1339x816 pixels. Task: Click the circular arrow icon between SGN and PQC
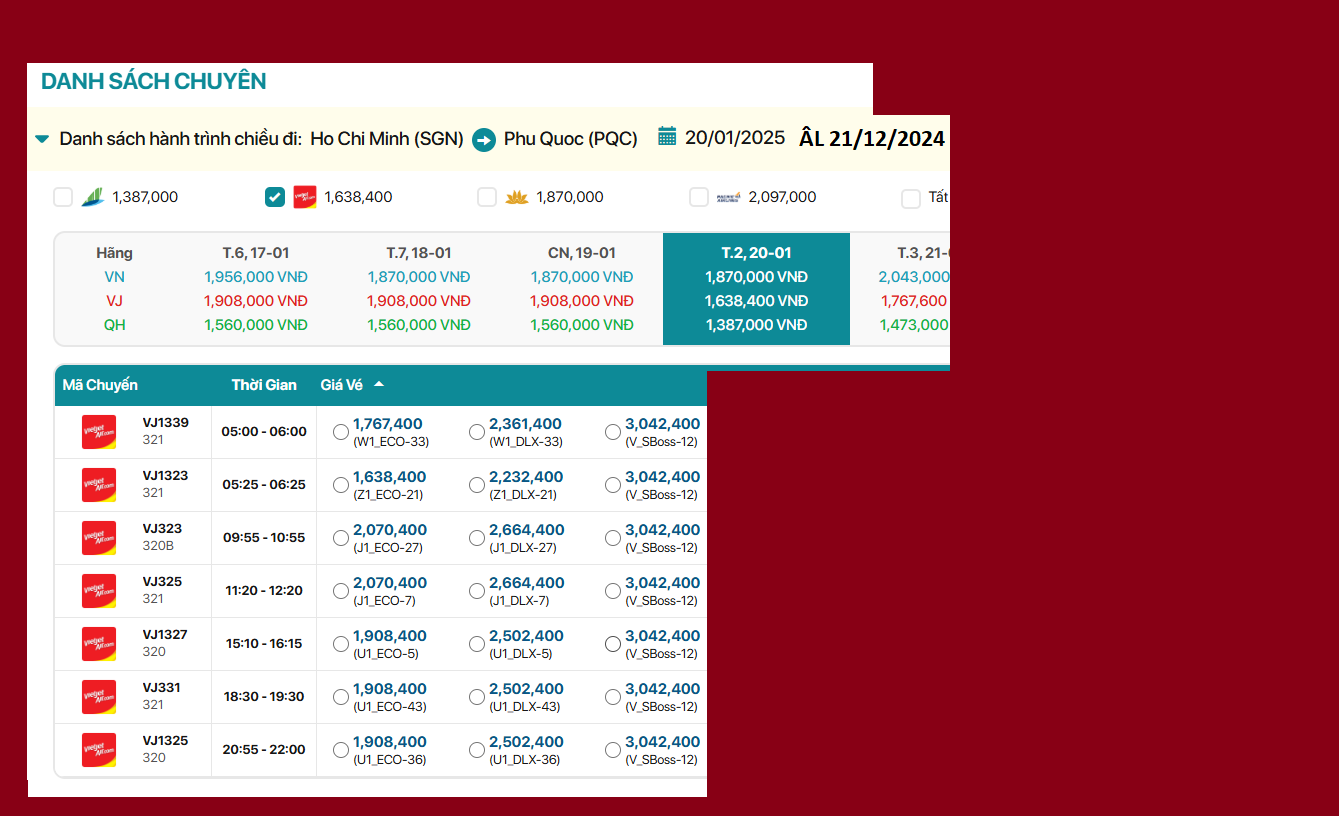point(484,140)
